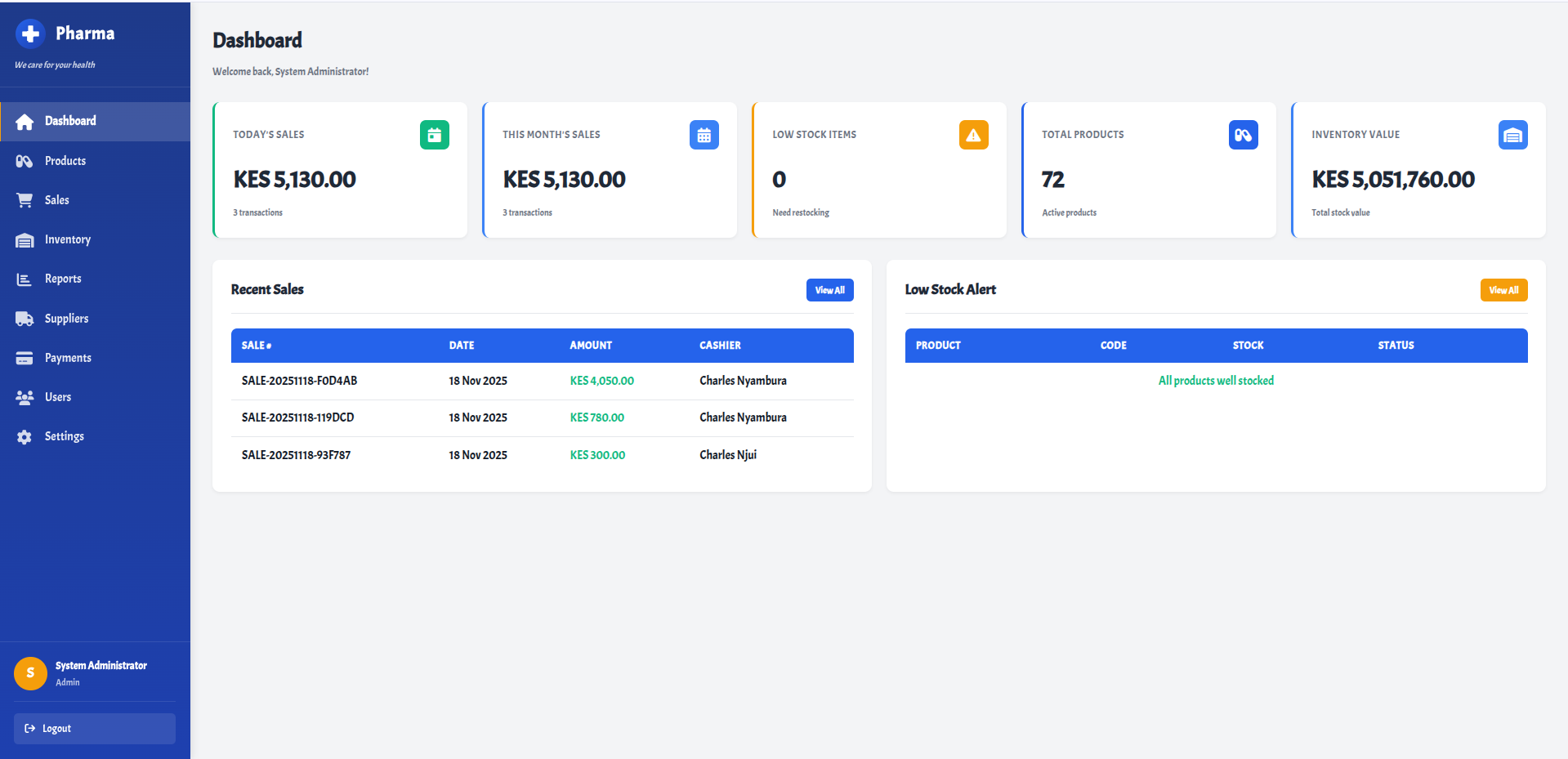Open the Users management page

pyautogui.click(x=57, y=397)
